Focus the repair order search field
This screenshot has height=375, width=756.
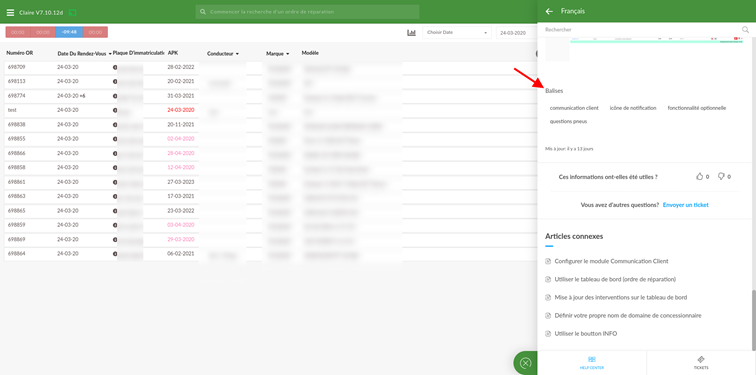coord(308,12)
